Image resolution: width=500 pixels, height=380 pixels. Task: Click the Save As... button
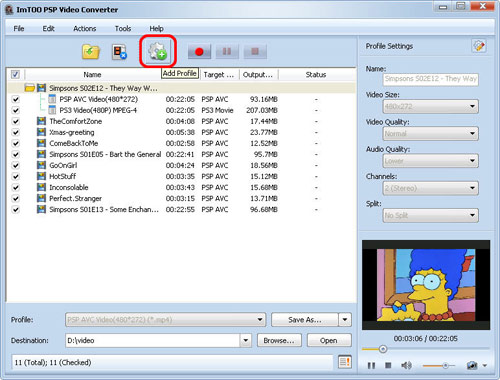[305, 320]
